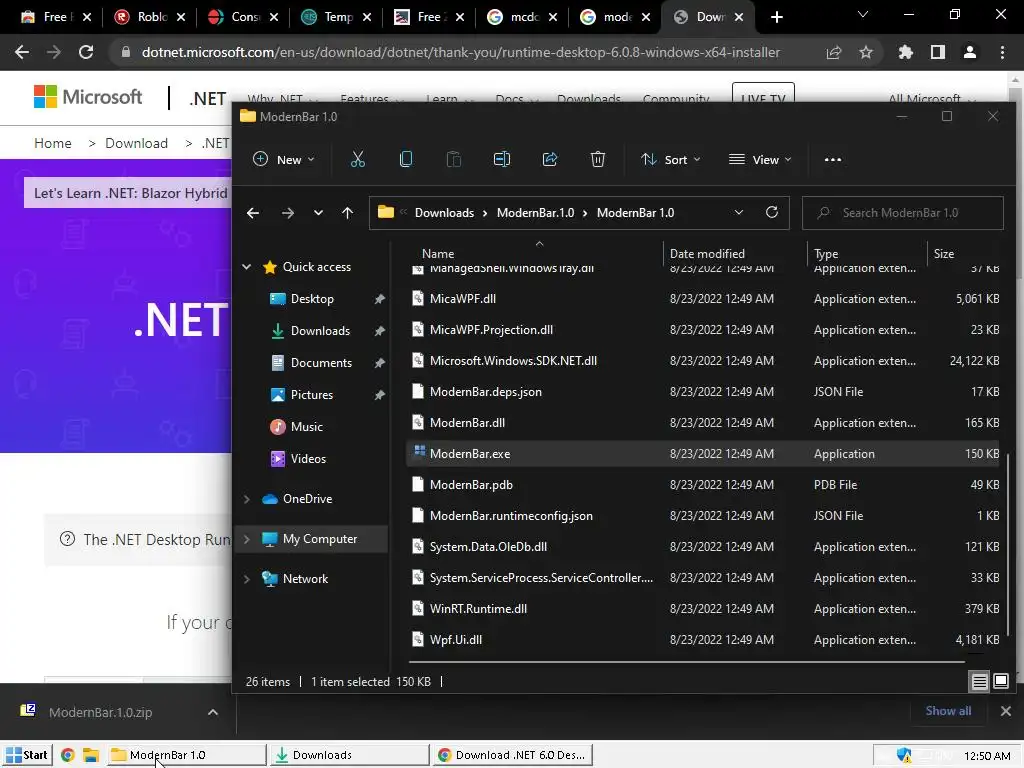1024x768 pixels.
Task: Expand the Network tree node
Action: [247, 579]
